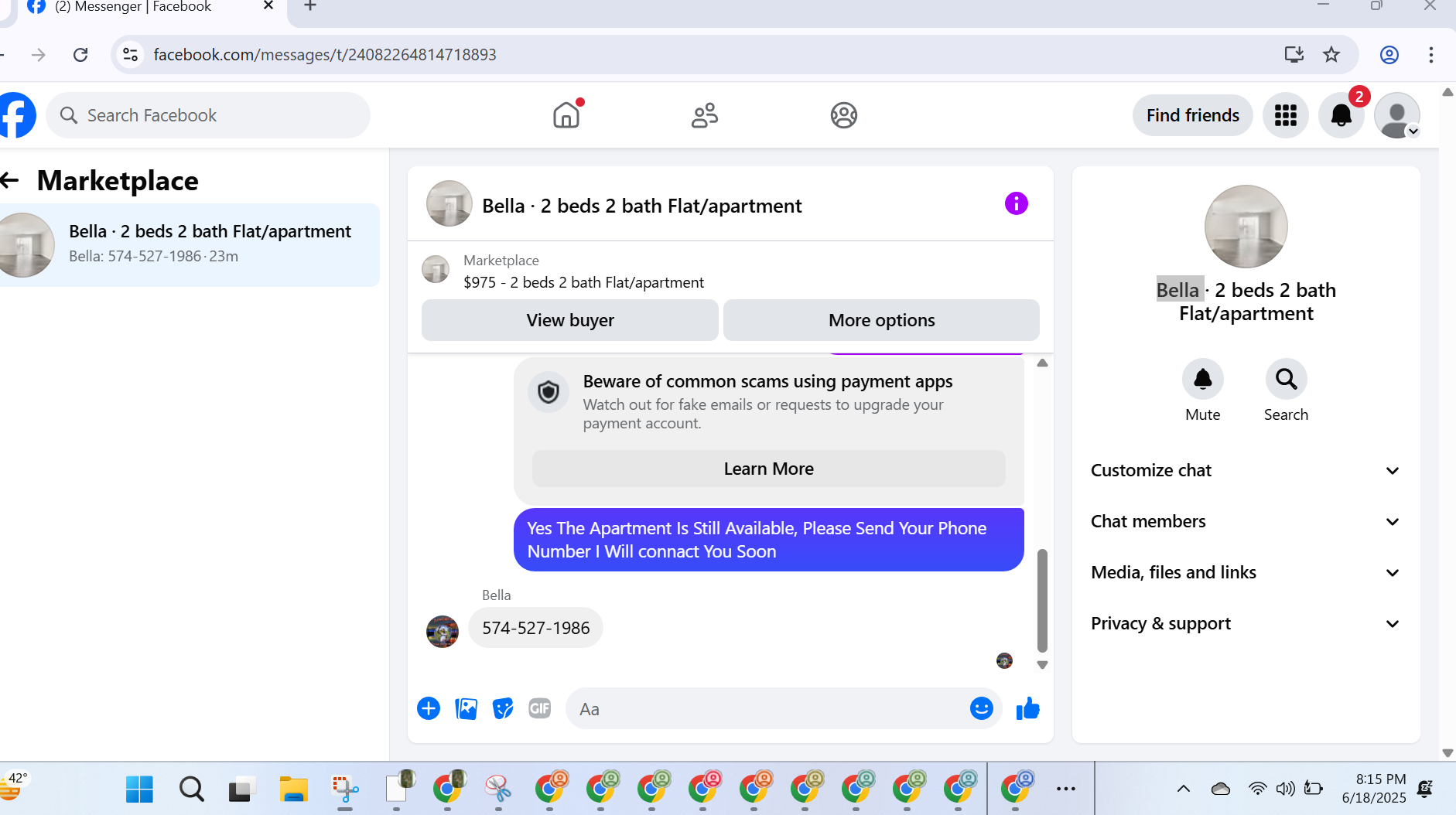Image resolution: width=1456 pixels, height=815 pixels.
Task: Send a thumbs-up like
Action: point(1028,708)
